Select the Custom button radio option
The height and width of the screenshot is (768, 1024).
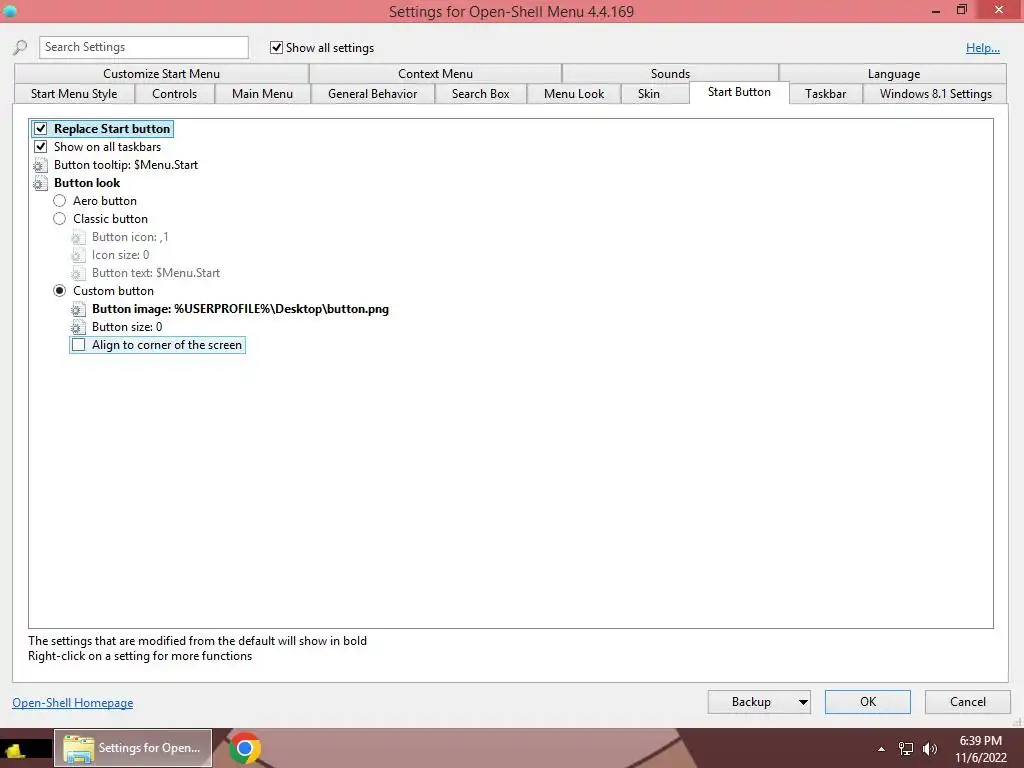59,291
